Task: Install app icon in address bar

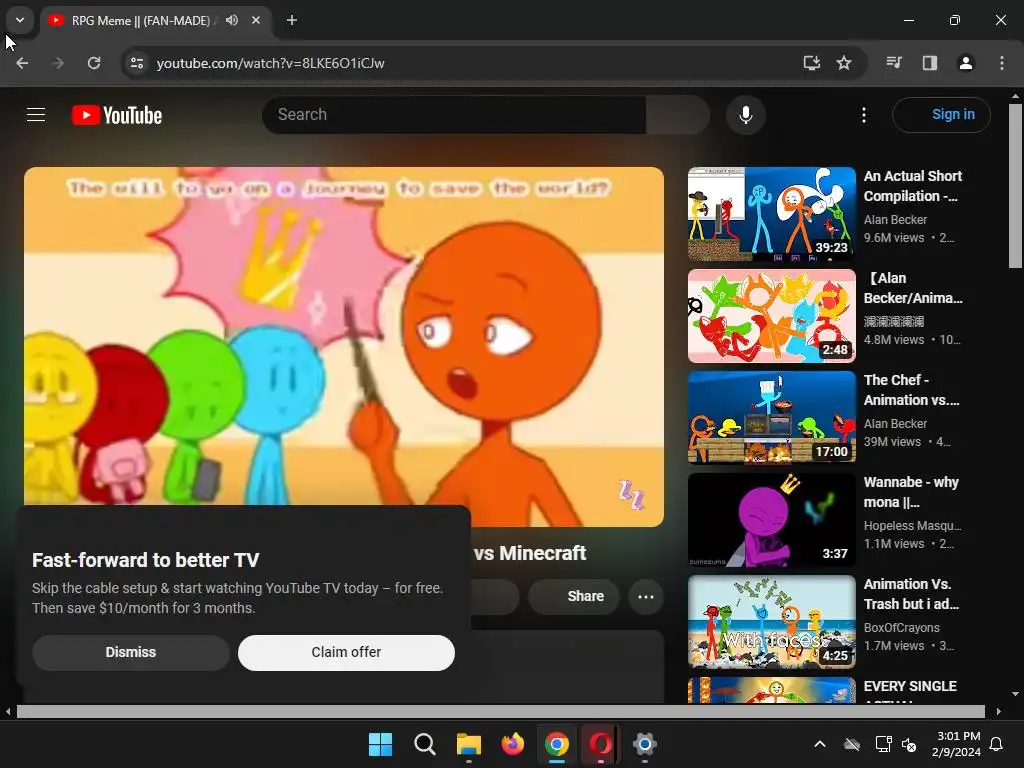Action: point(811,63)
